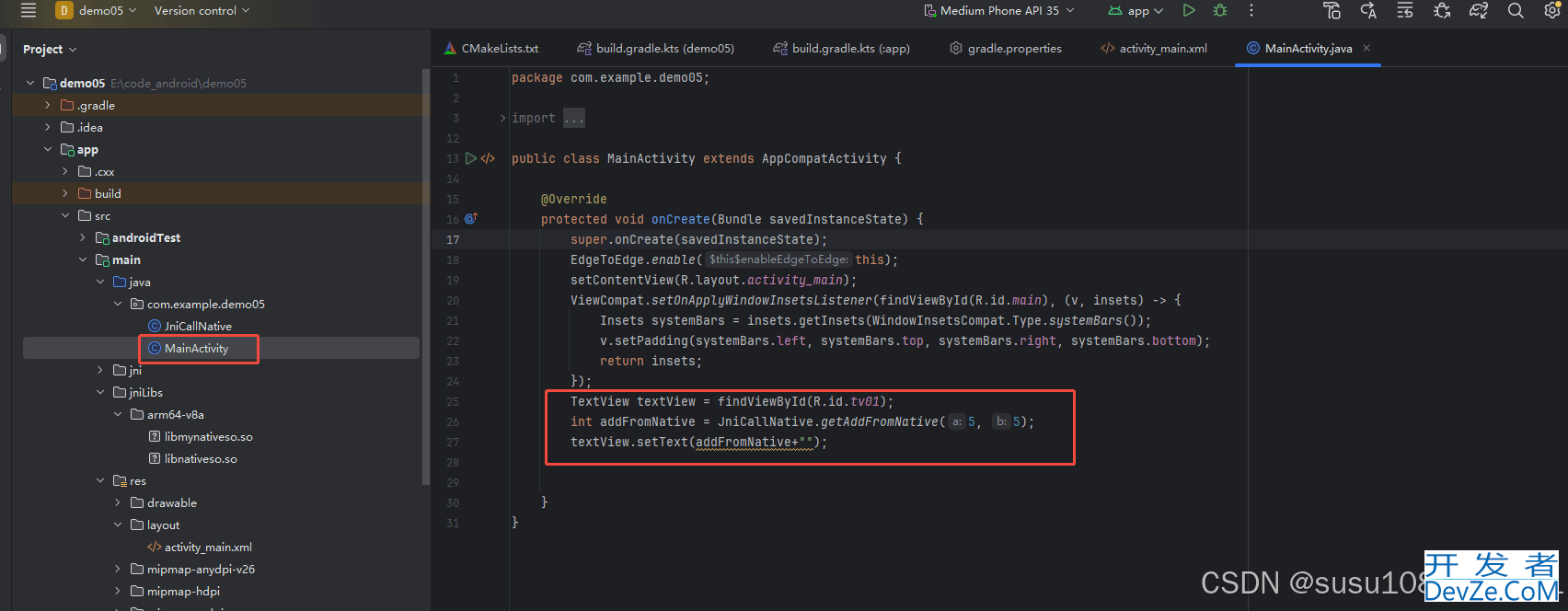
Task: Run the app with the green play icon
Action: 1189,10
